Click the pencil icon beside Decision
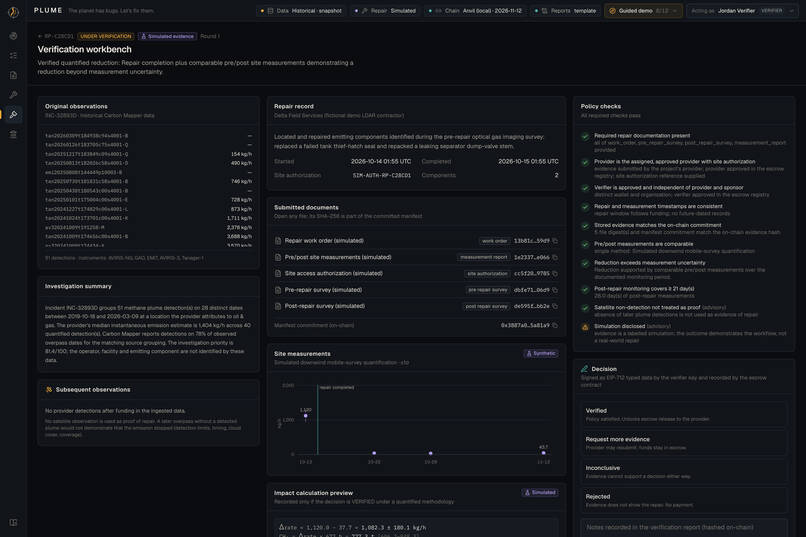Viewport: 806px width, 537px height. pyautogui.click(x=584, y=369)
